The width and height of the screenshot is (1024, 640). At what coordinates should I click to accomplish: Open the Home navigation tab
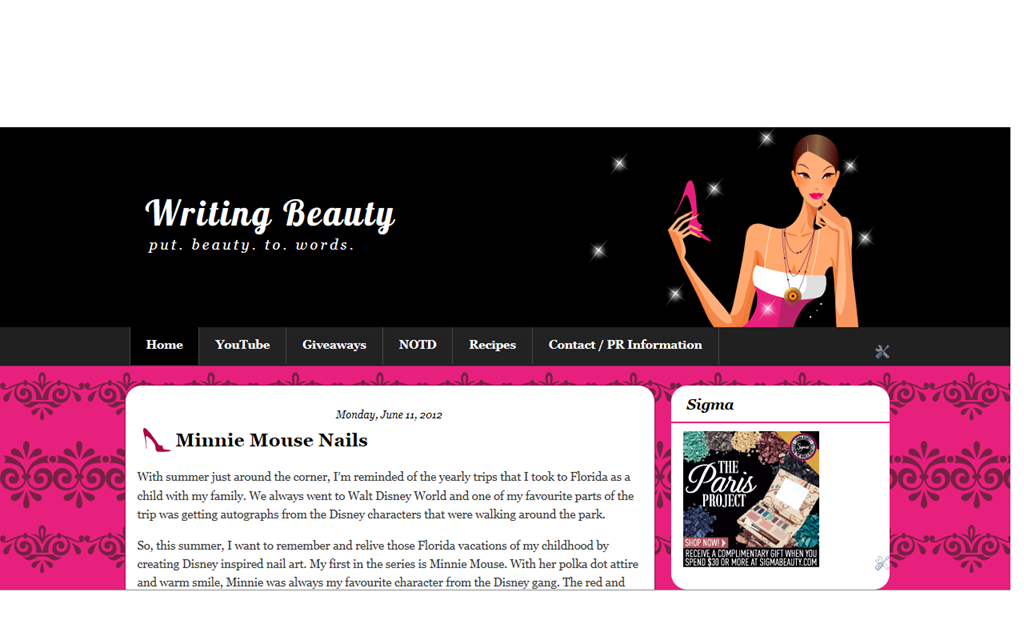click(165, 345)
